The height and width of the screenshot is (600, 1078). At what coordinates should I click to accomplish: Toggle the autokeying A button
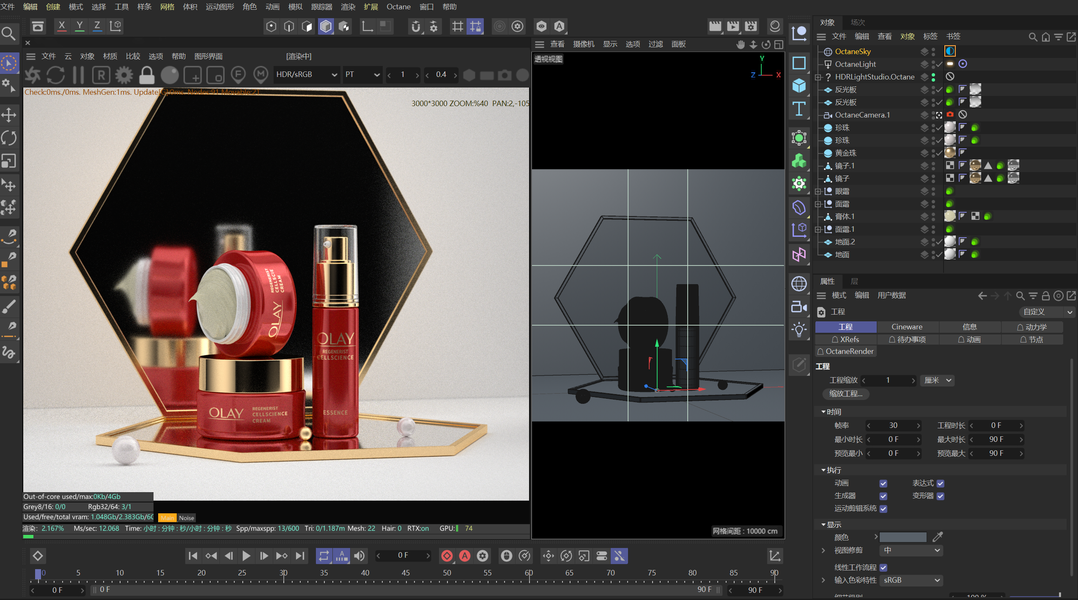point(465,556)
